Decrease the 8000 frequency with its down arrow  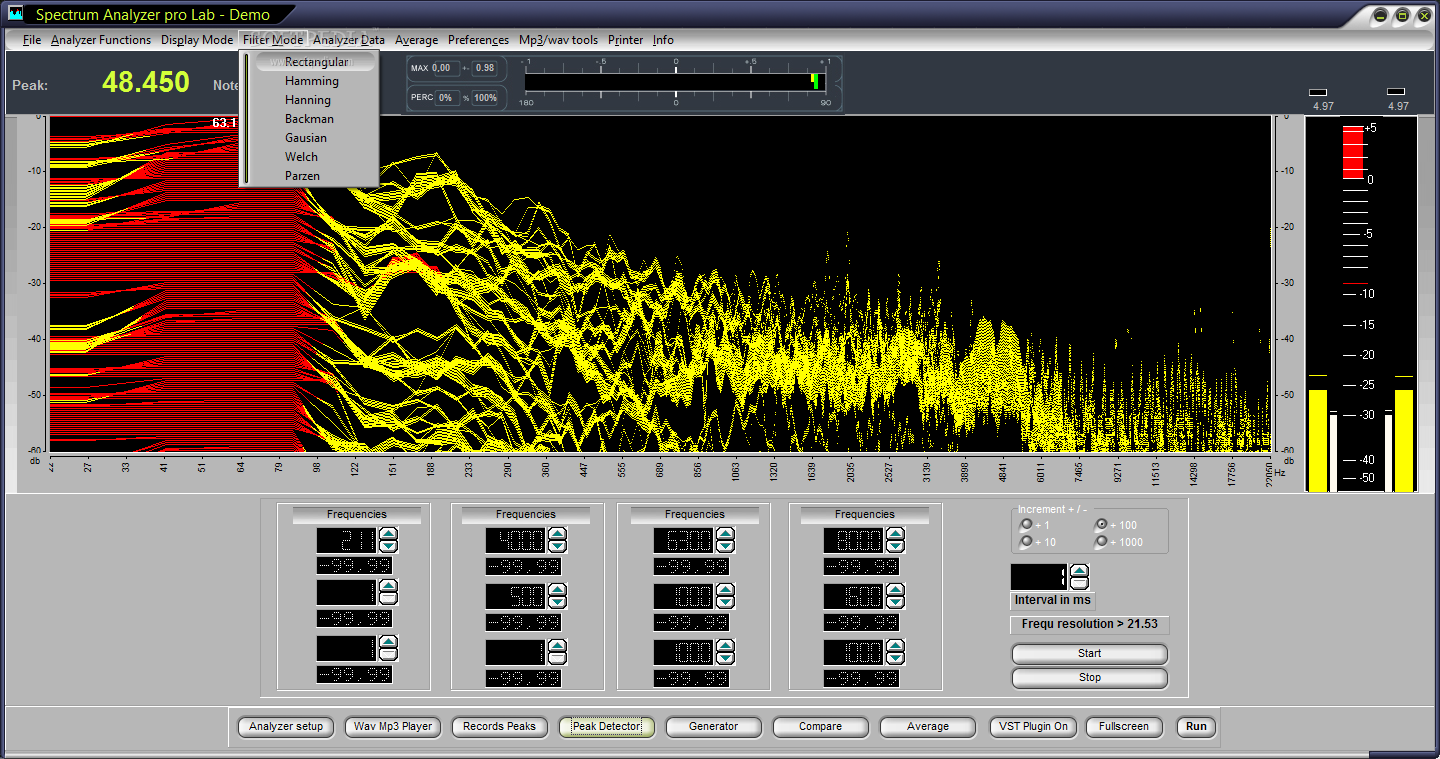(896, 547)
